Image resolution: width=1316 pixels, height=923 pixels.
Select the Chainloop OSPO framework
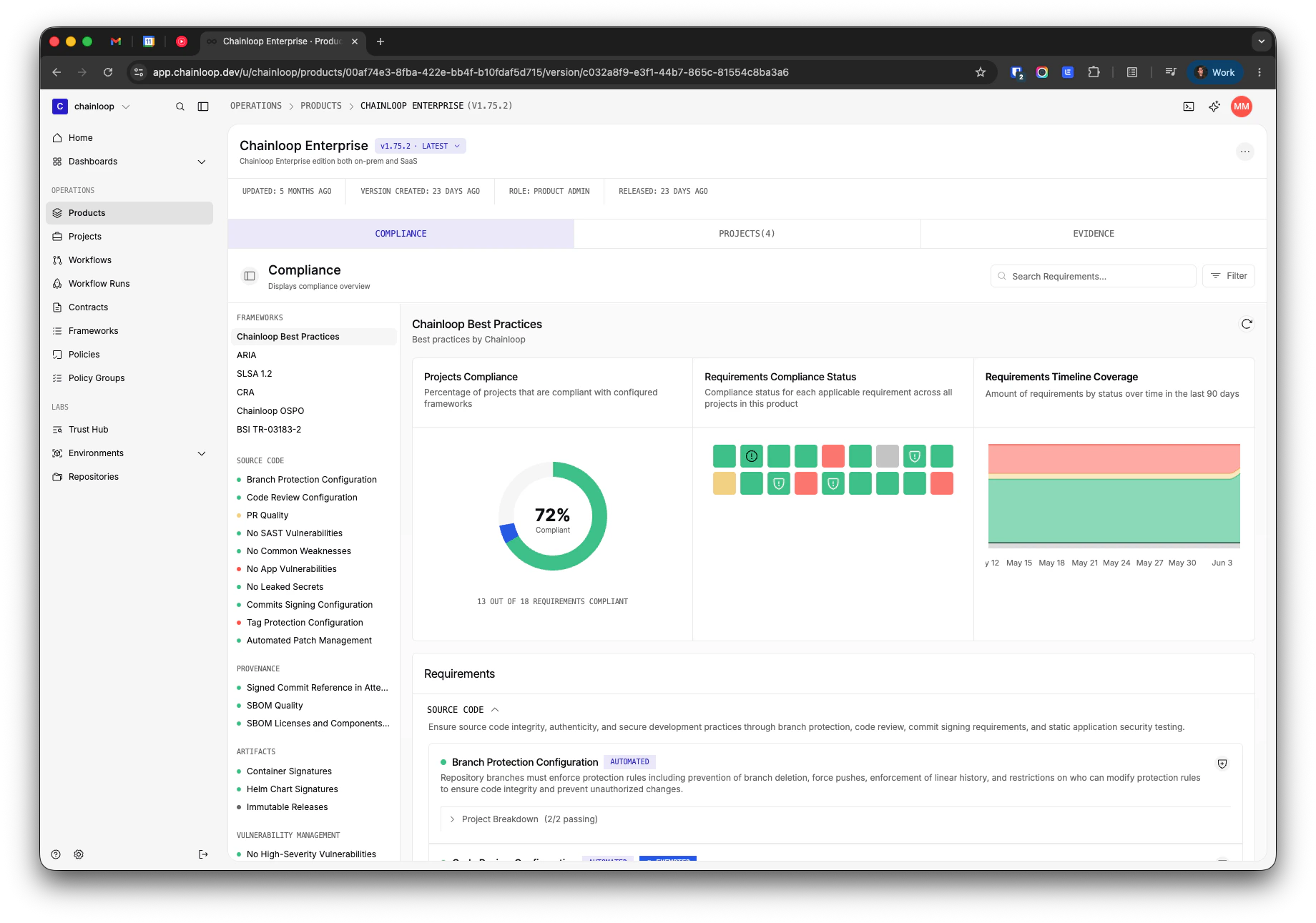pyautogui.click(x=315, y=411)
